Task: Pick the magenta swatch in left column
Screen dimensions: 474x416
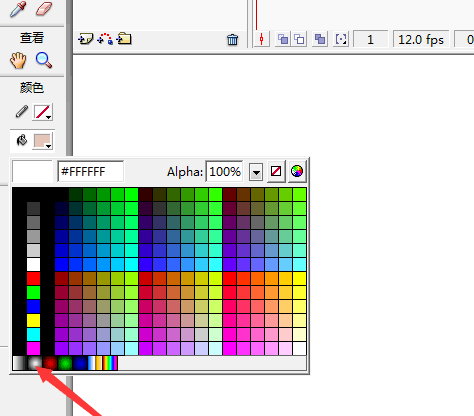Action: click(x=33, y=348)
